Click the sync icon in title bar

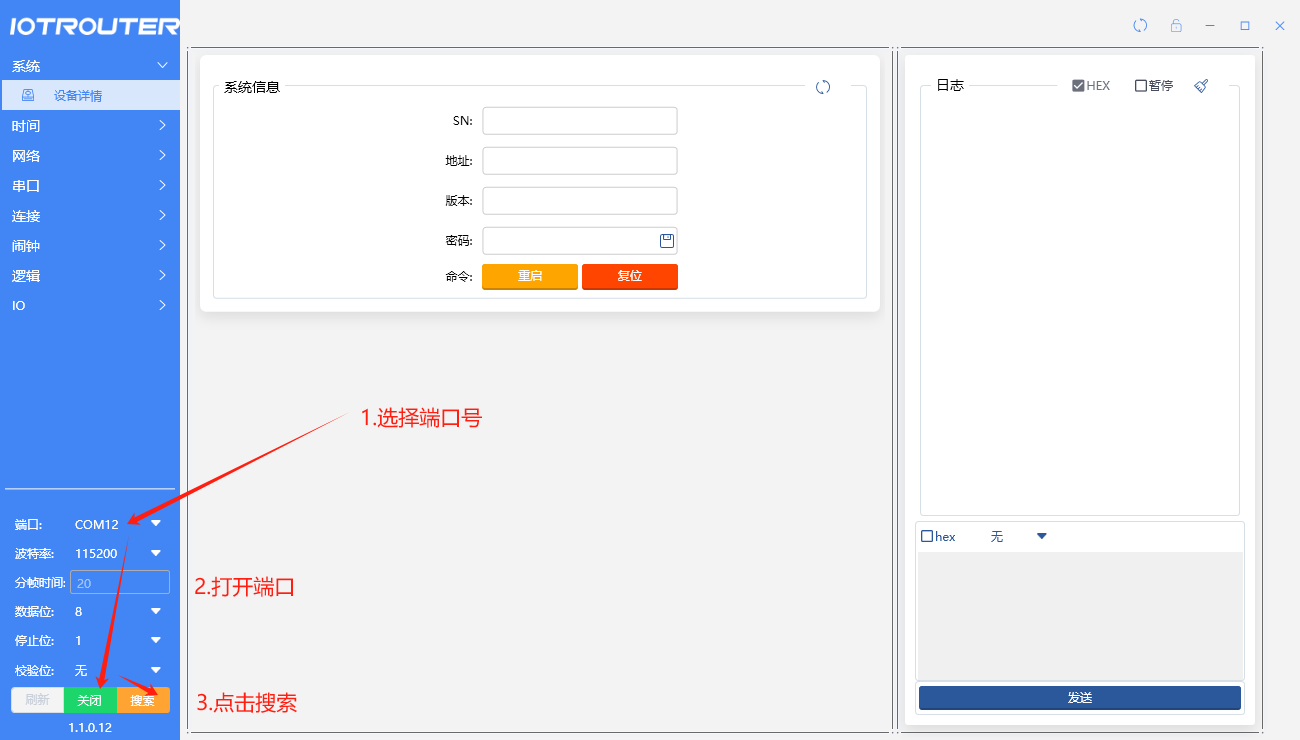pyautogui.click(x=1140, y=25)
